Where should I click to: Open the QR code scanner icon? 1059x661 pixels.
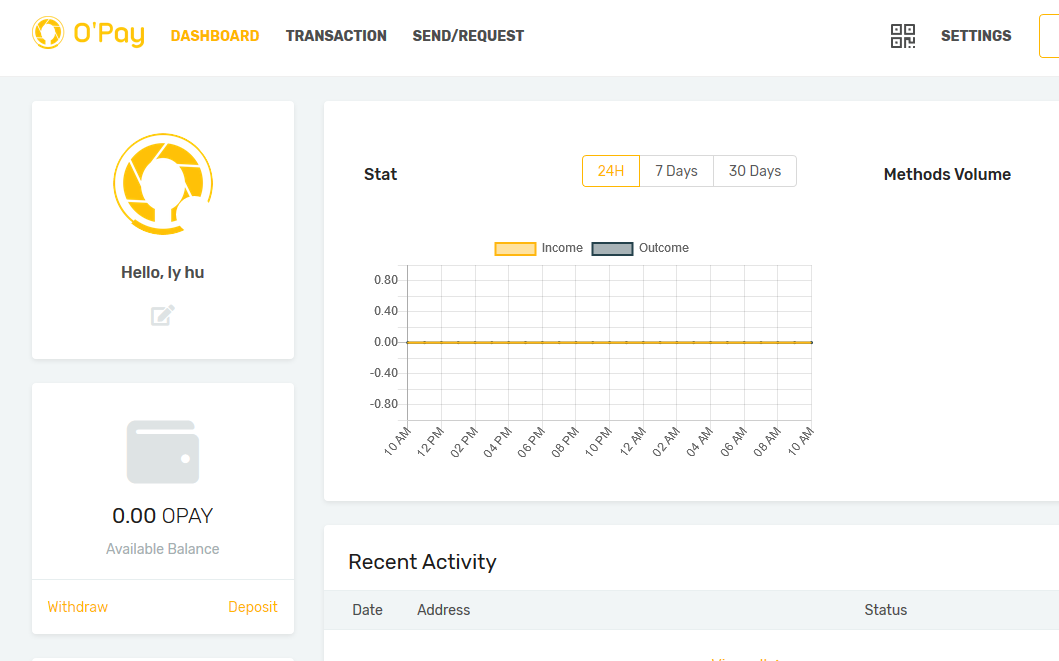coord(903,36)
